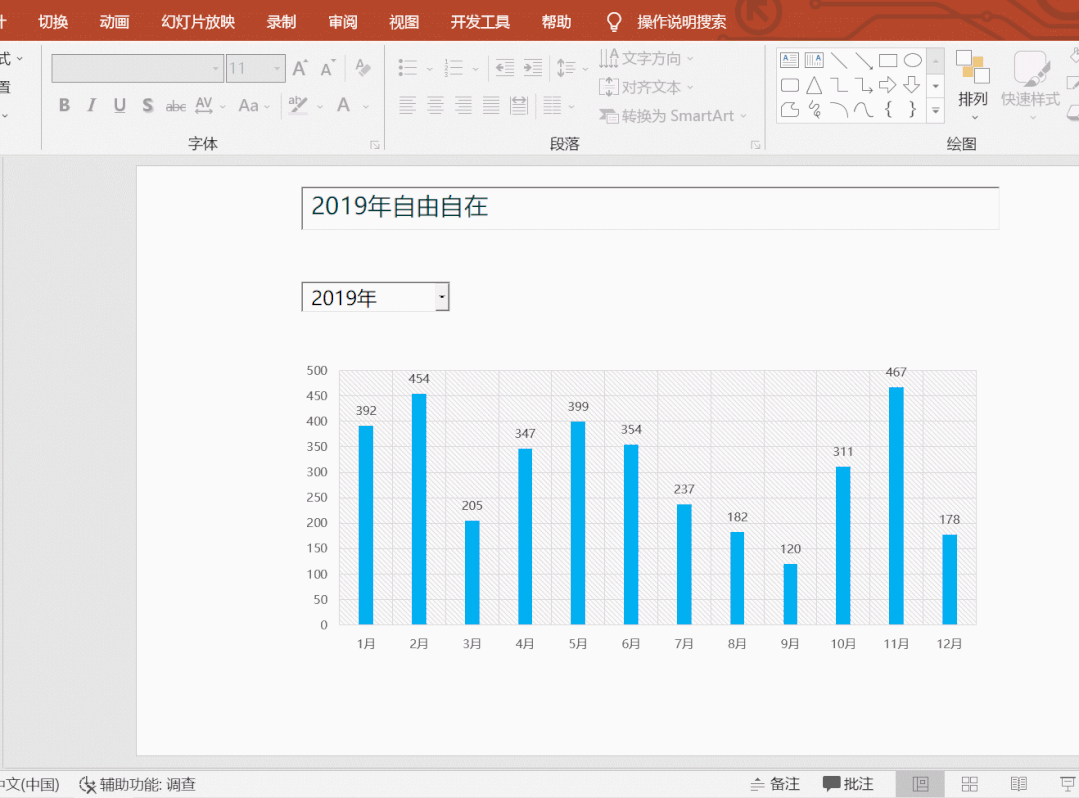Image resolution: width=1079 pixels, height=798 pixels.
Task: Click the 操作说明搜索 search box
Action: 681,22
